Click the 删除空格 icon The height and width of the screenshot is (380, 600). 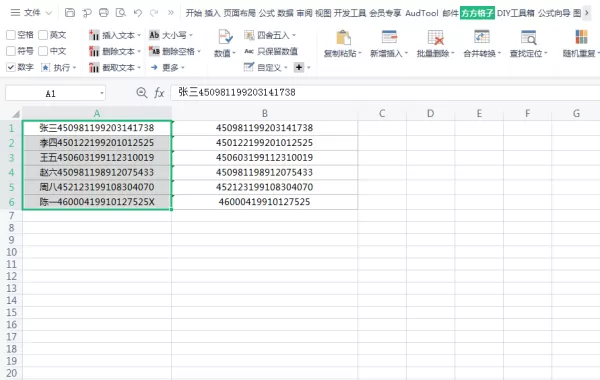coord(154,51)
